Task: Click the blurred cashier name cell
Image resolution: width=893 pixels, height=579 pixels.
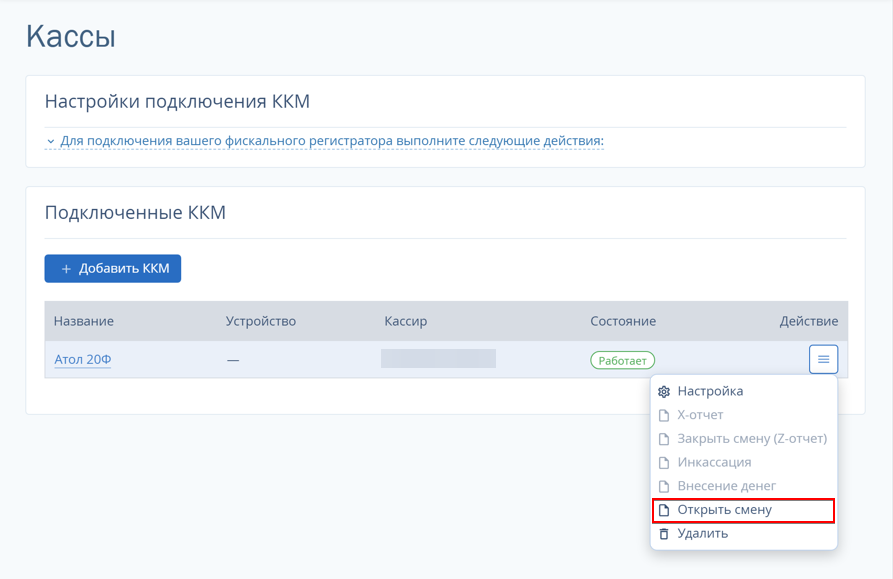Action: [439, 359]
